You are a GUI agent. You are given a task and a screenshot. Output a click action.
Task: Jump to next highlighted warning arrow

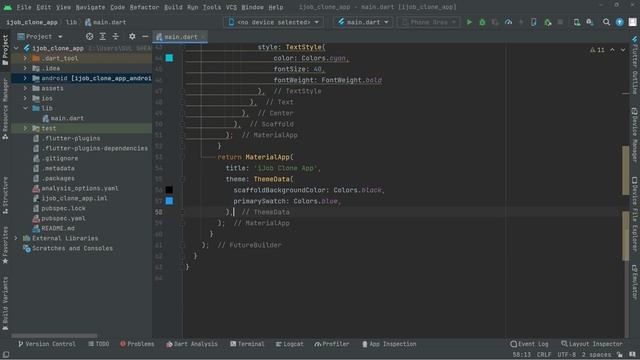pyautogui.click(x=623, y=50)
